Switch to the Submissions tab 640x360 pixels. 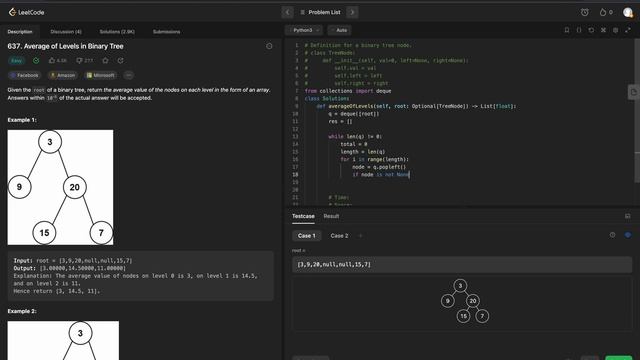[x=167, y=31]
